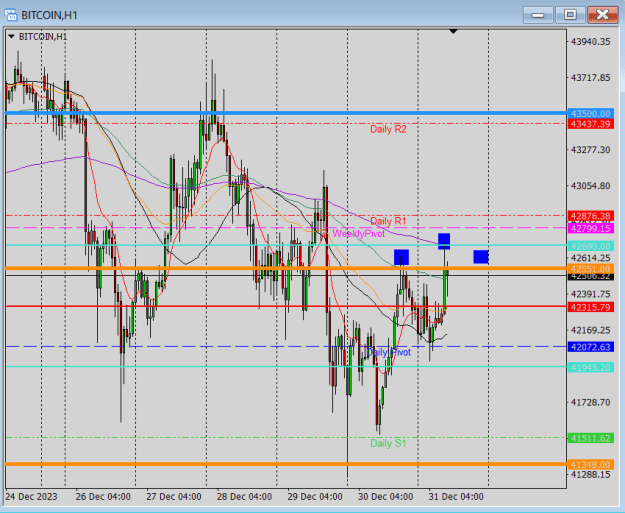Click the 28 Dec 04:00 time axis label
Screen dimensions: 625x513
pos(244,497)
